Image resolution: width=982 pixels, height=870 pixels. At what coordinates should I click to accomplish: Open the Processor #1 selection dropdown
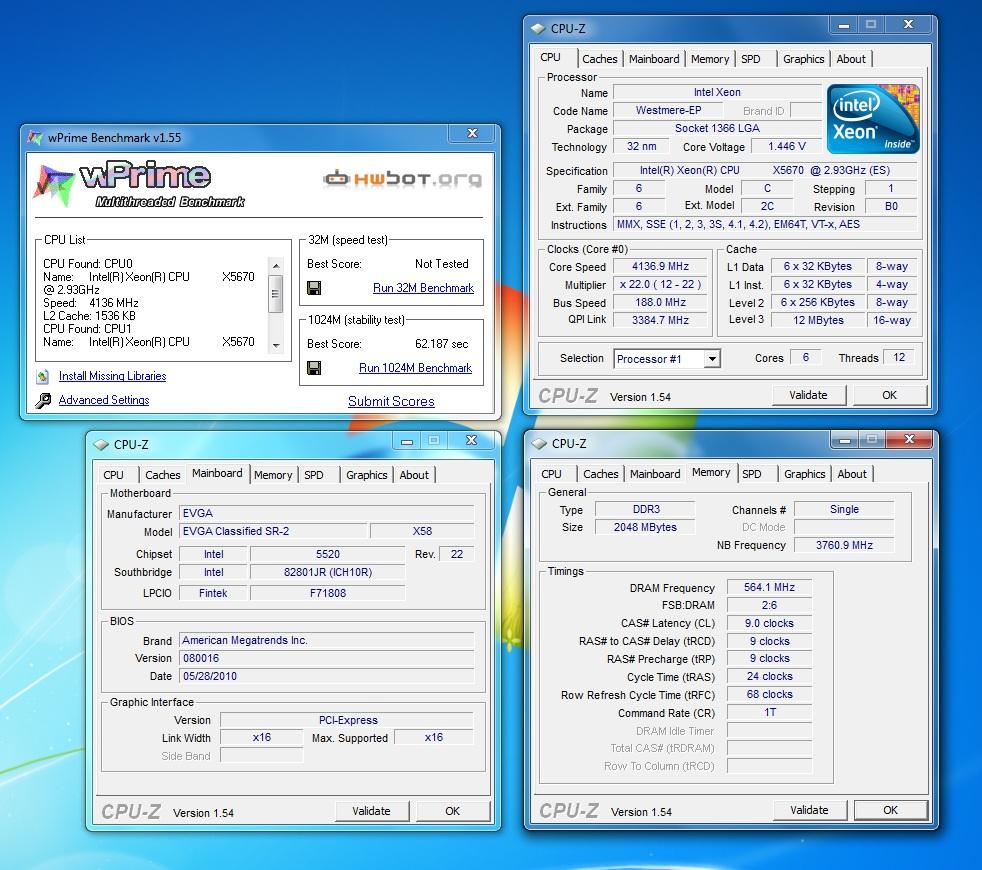click(711, 359)
